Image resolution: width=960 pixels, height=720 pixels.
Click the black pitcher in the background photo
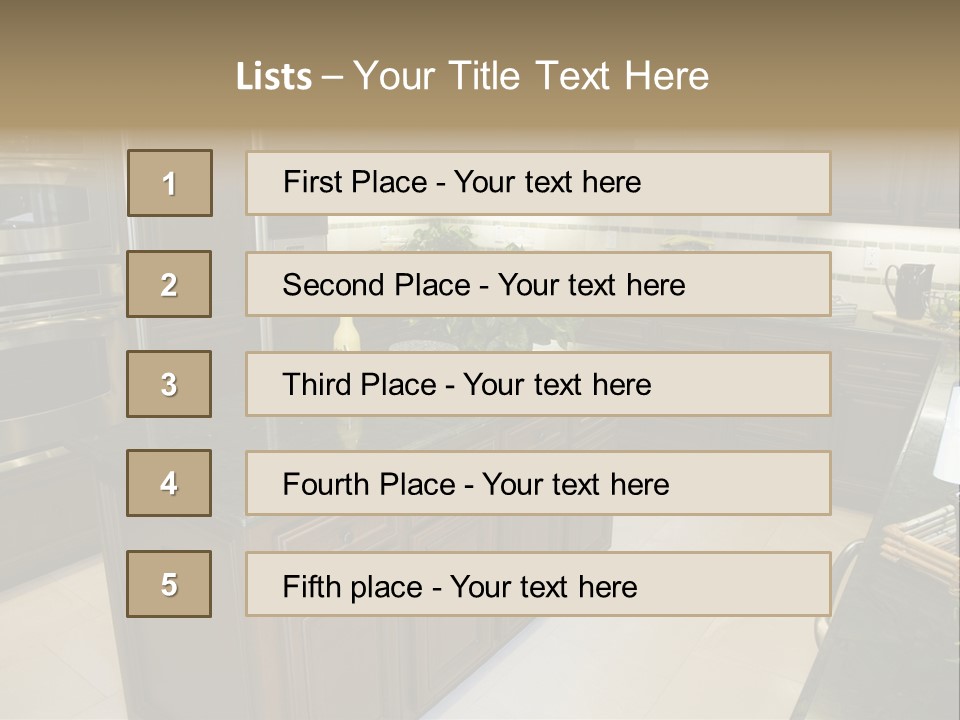(911, 289)
